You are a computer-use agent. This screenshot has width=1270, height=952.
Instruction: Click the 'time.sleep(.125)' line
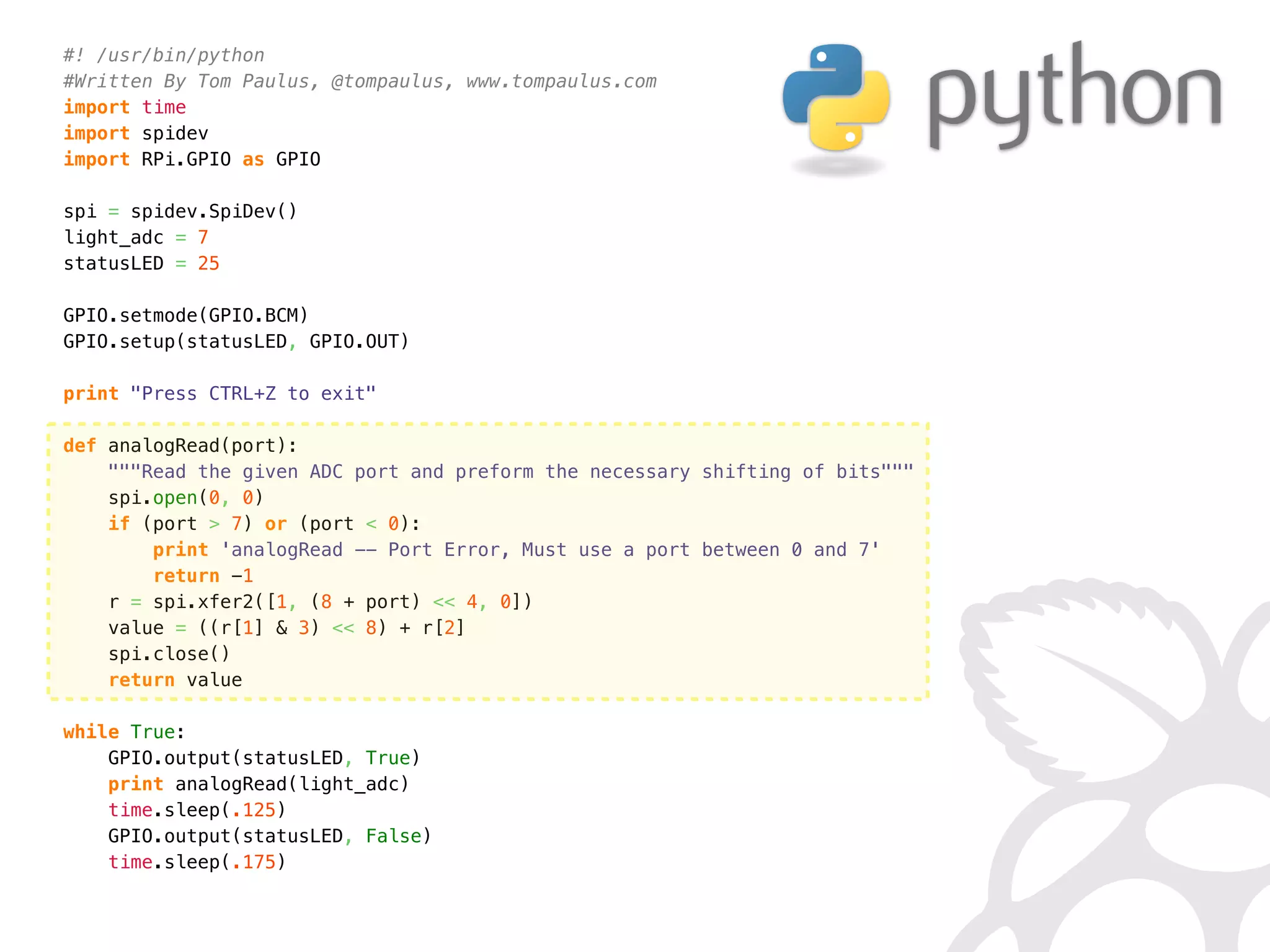pos(197,810)
